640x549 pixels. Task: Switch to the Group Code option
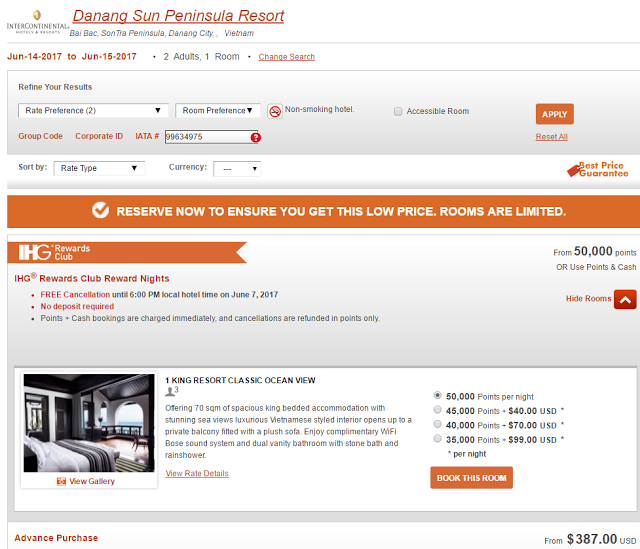coord(40,136)
